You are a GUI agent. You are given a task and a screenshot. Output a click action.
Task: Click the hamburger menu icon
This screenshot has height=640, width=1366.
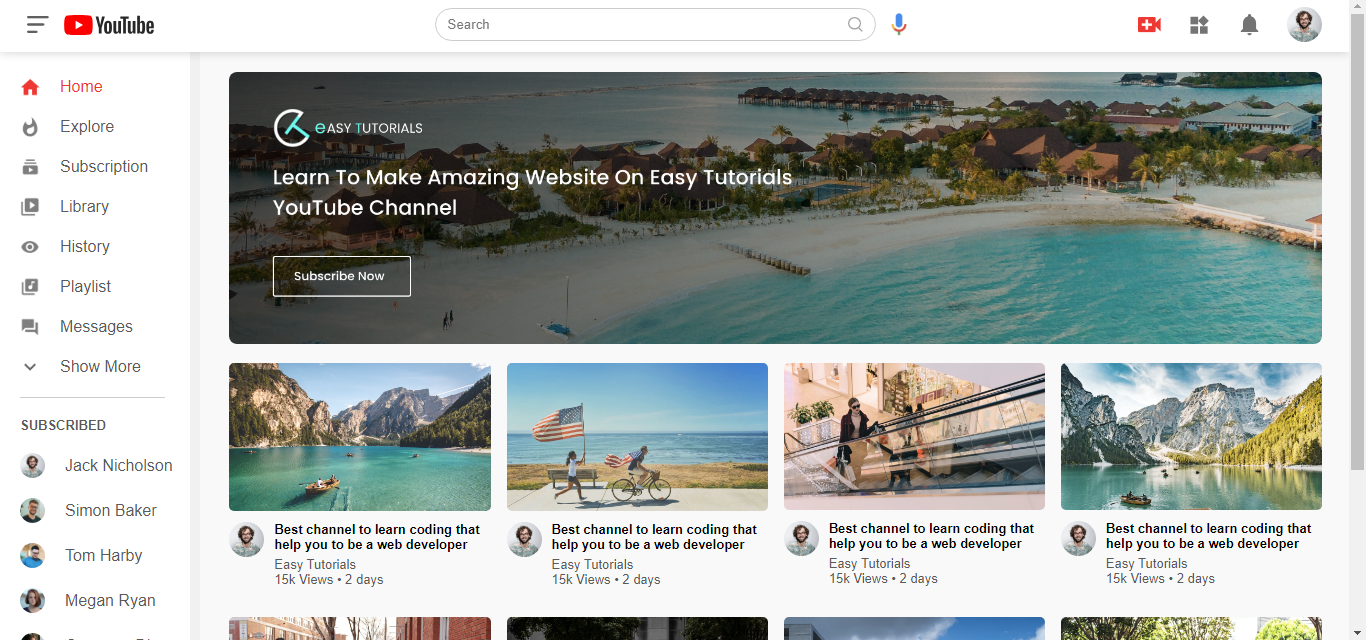pos(37,25)
